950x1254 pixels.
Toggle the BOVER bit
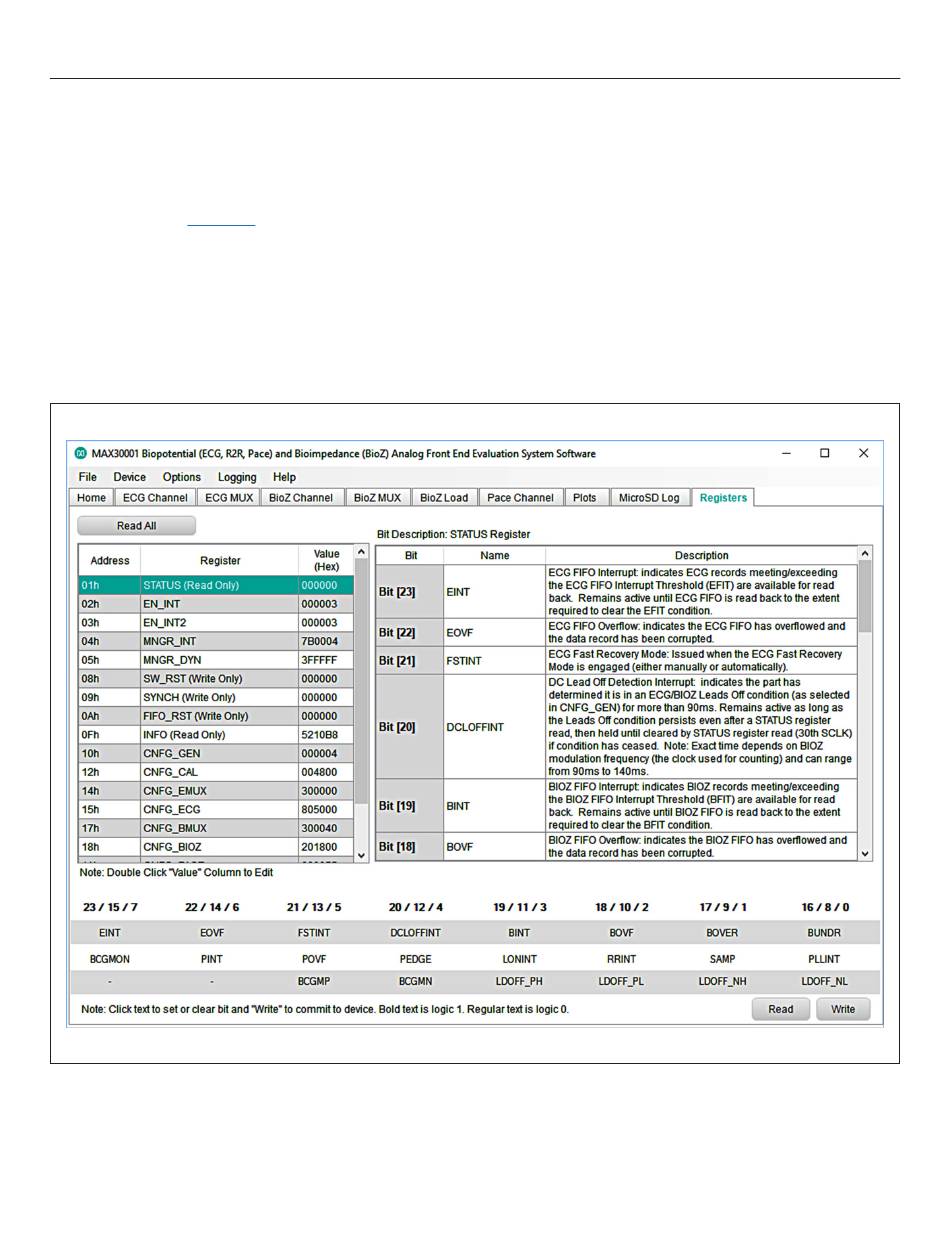[722, 933]
